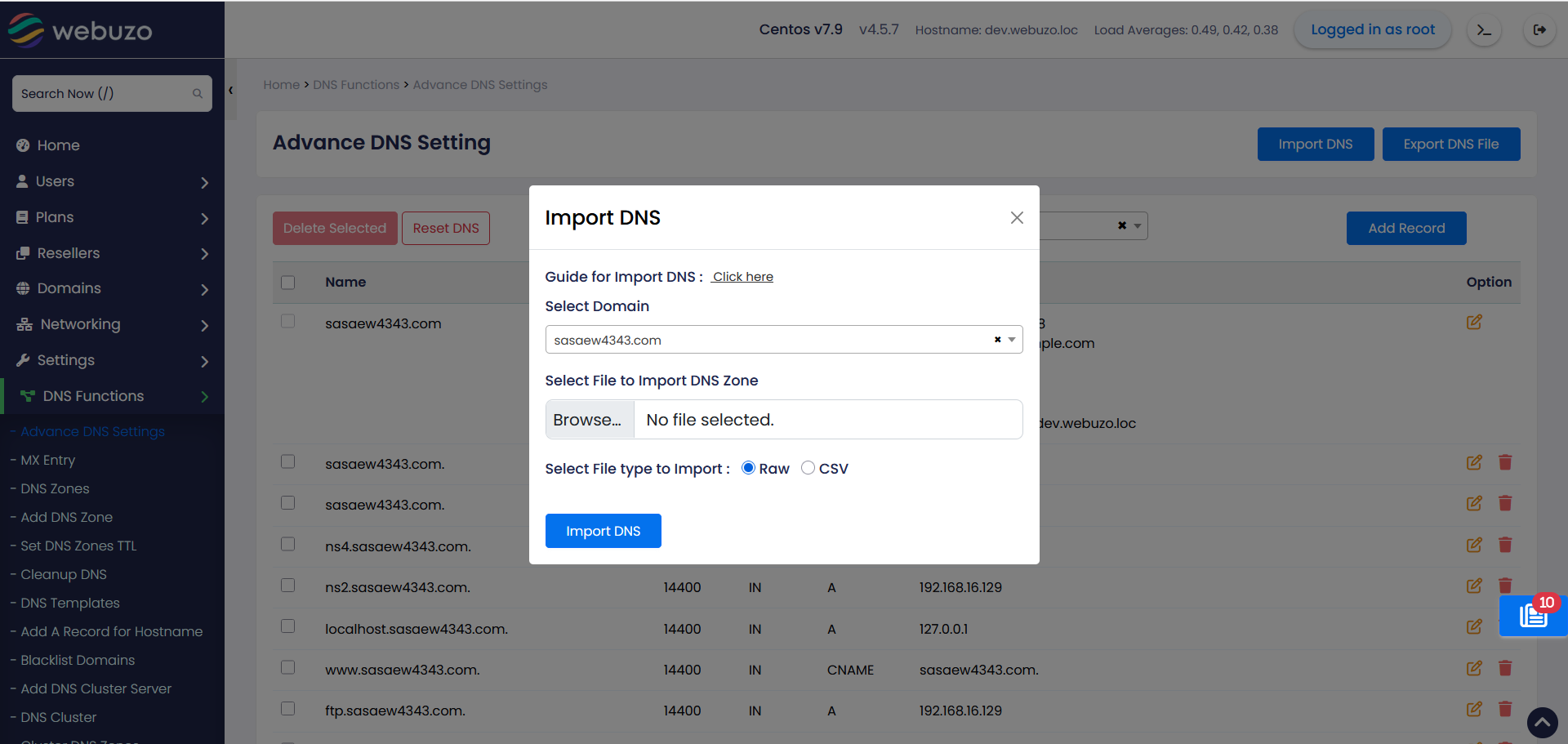
Task: Open the blue clipboard tasks icon with badge
Action: 1533,615
